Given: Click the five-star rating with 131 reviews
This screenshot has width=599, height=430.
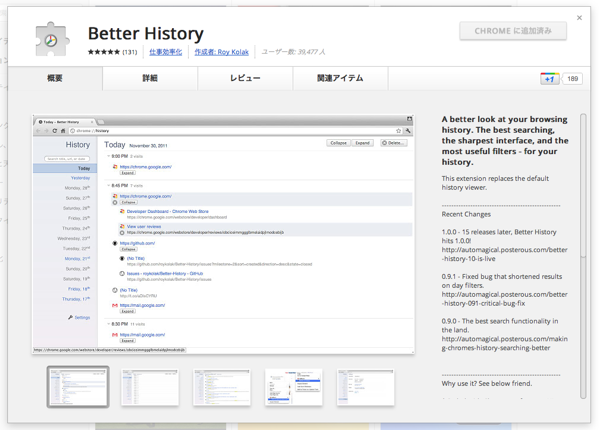Looking at the screenshot, I should pyautogui.click(x=112, y=52).
